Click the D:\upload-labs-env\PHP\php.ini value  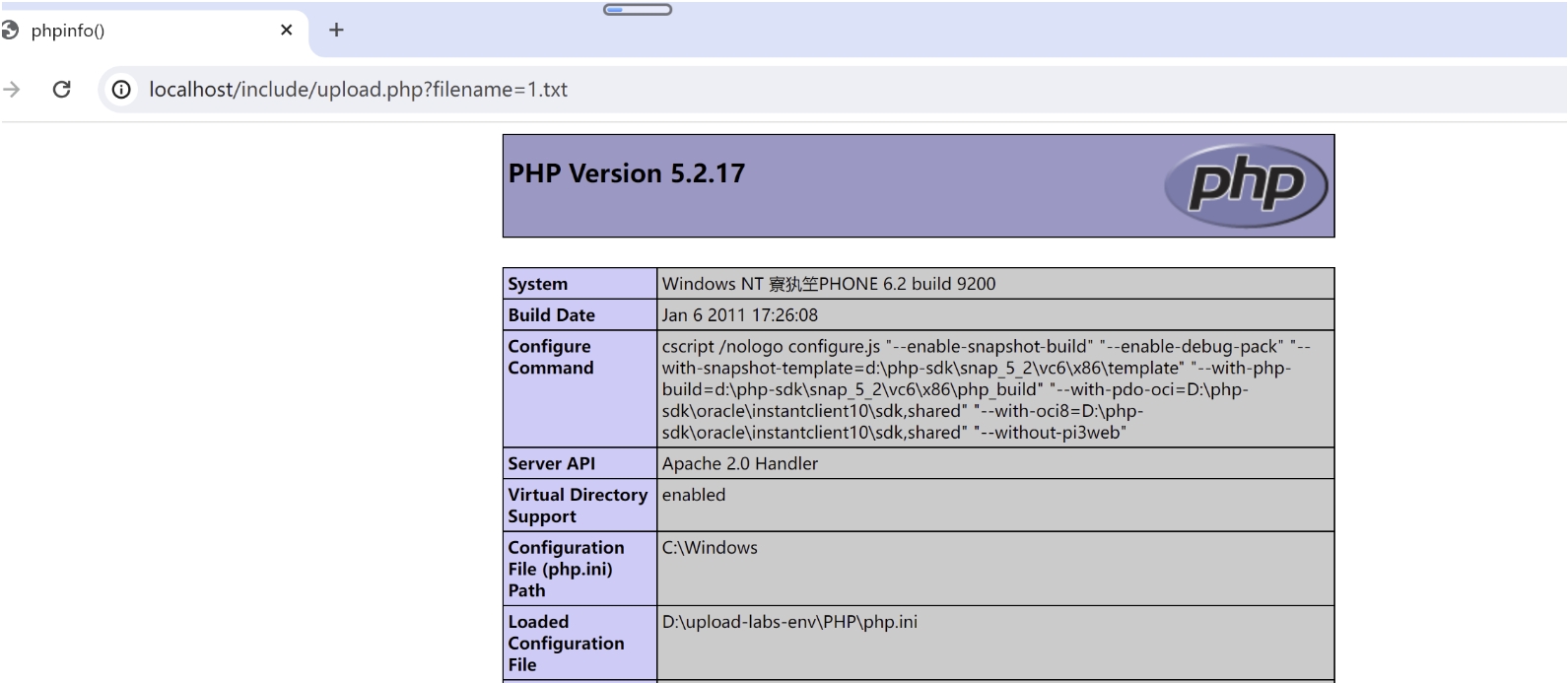pyautogui.click(x=789, y=622)
